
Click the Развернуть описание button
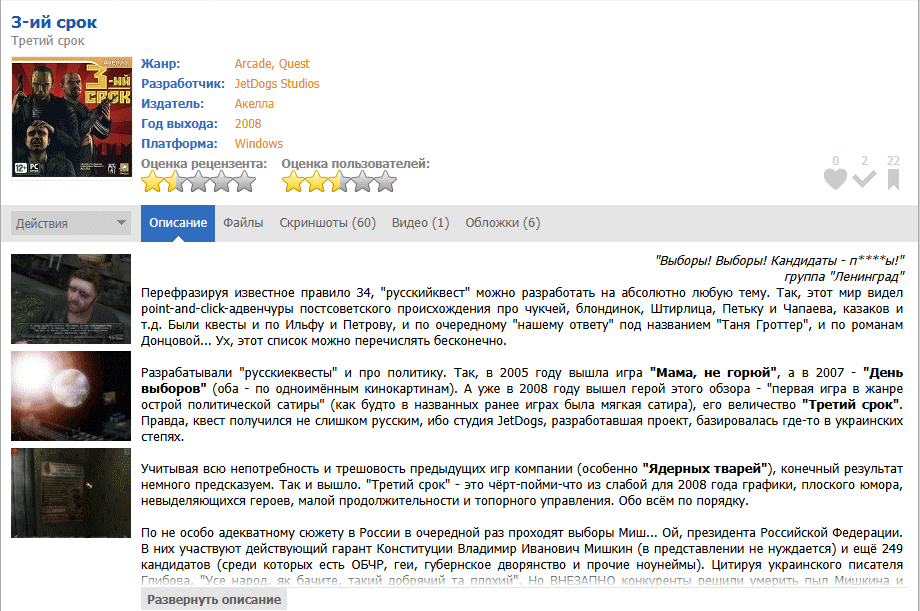[214, 600]
